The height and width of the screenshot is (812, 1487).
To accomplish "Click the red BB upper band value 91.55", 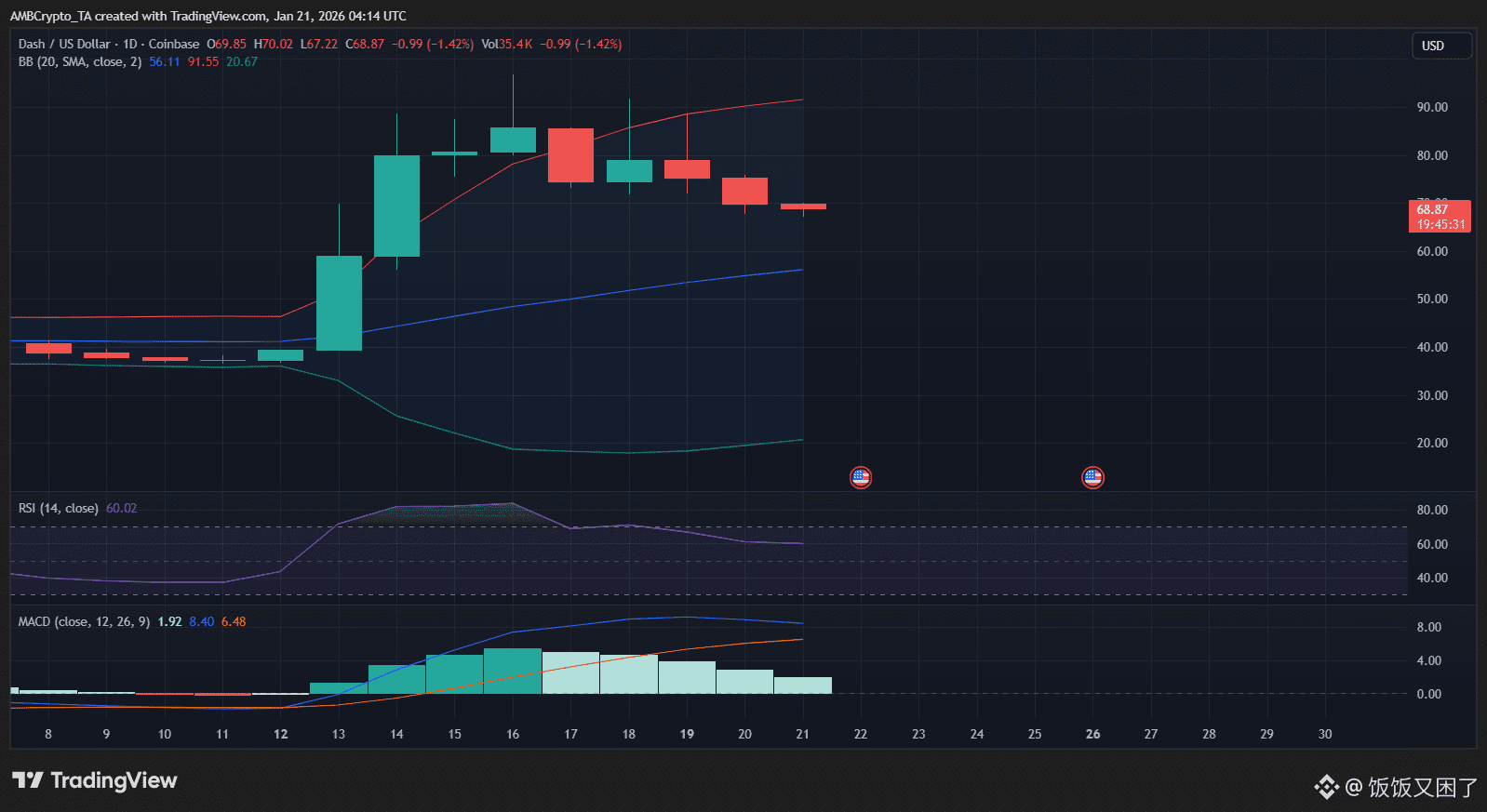I will pos(203,61).
